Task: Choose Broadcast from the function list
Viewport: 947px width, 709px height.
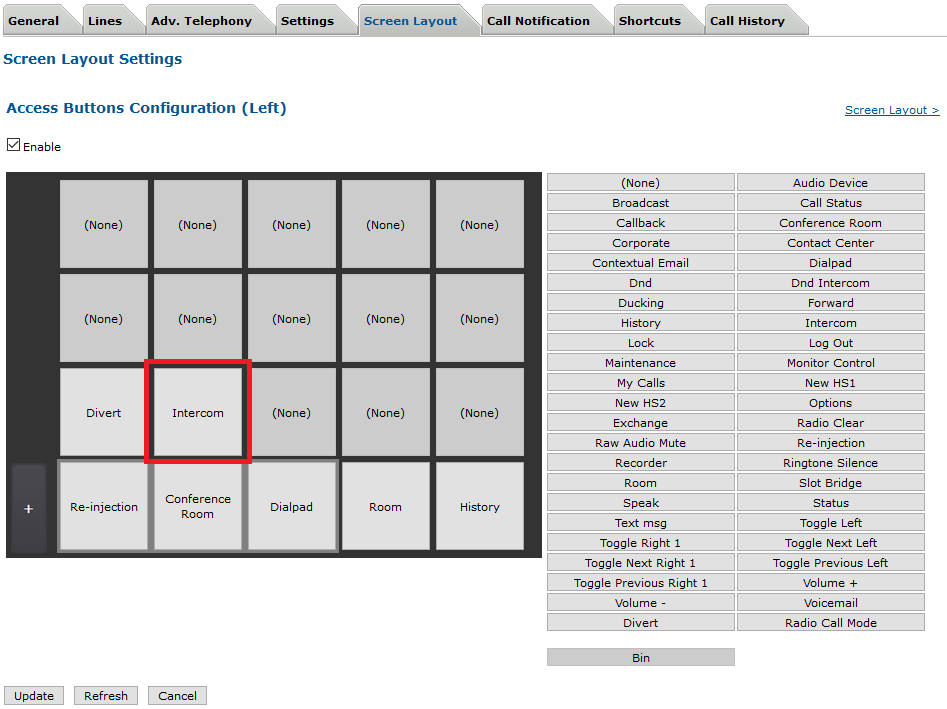Action: pyautogui.click(x=640, y=203)
